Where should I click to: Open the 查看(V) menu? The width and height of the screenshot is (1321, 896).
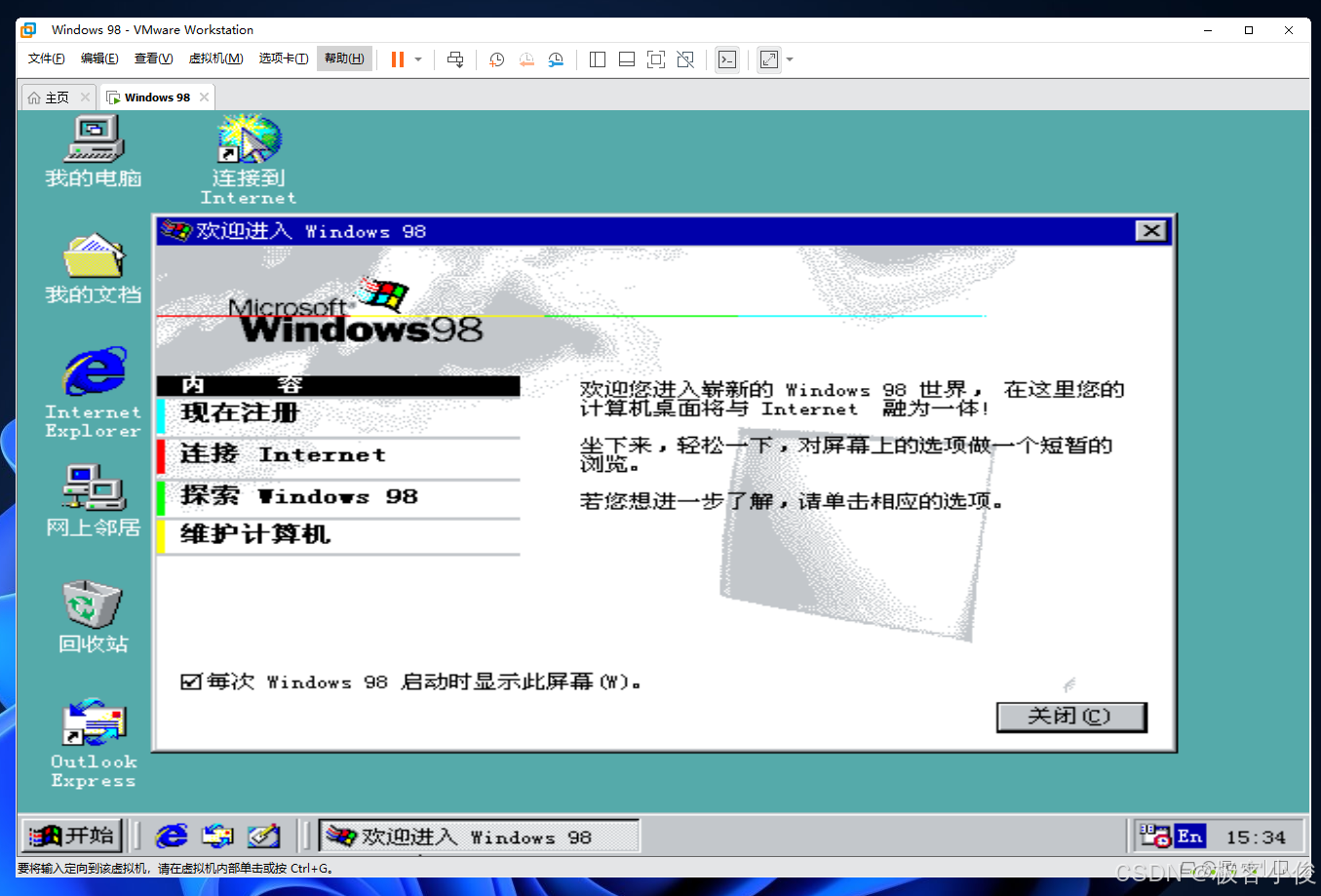(x=153, y=58)
